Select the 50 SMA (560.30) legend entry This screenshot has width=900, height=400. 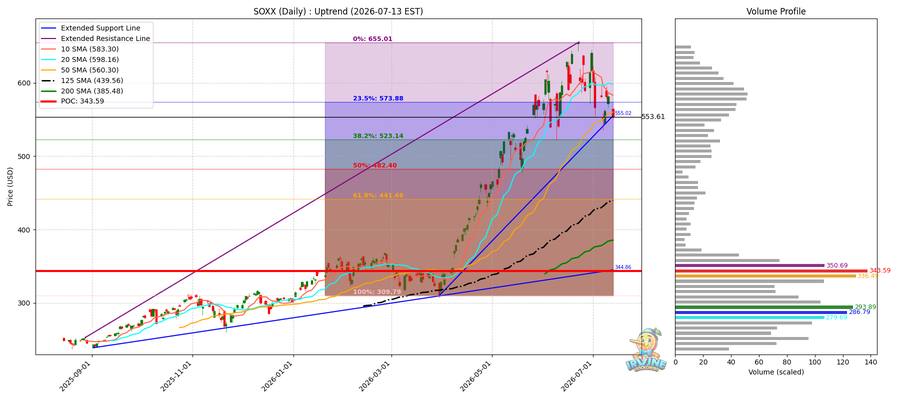[80, 70]
